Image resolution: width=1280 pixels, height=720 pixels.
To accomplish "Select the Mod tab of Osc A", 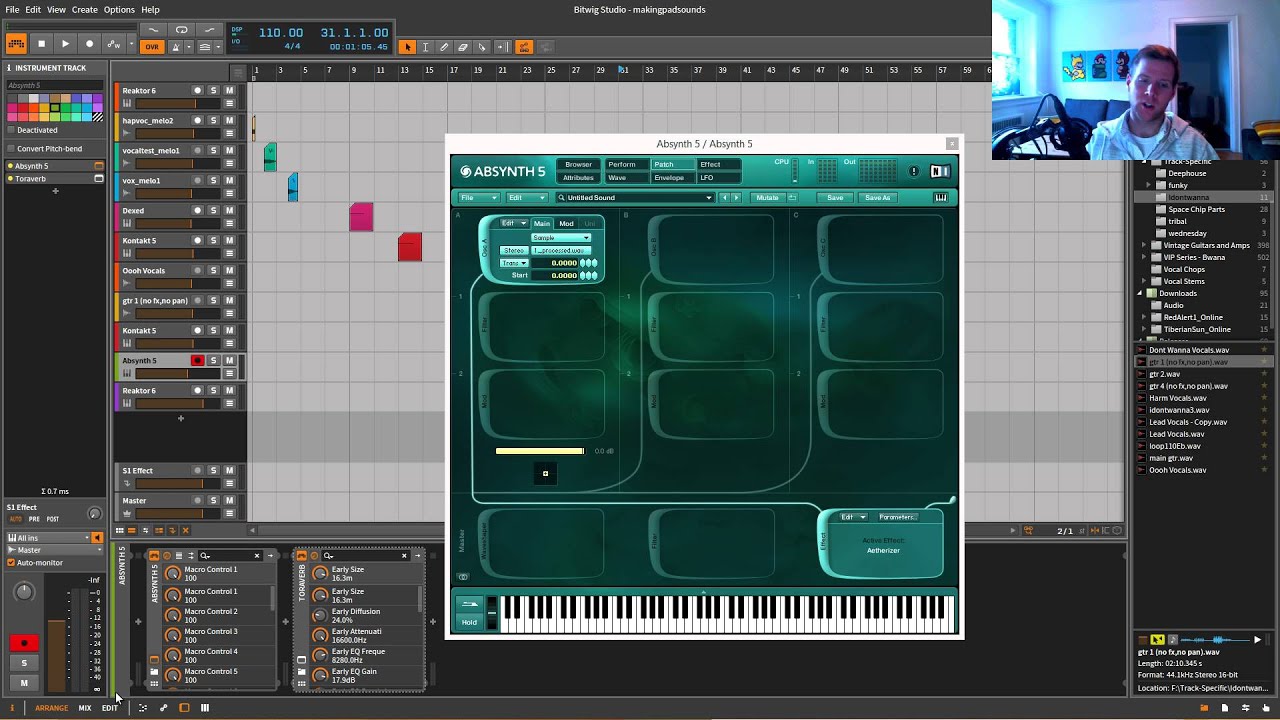I will coord(566,224).
